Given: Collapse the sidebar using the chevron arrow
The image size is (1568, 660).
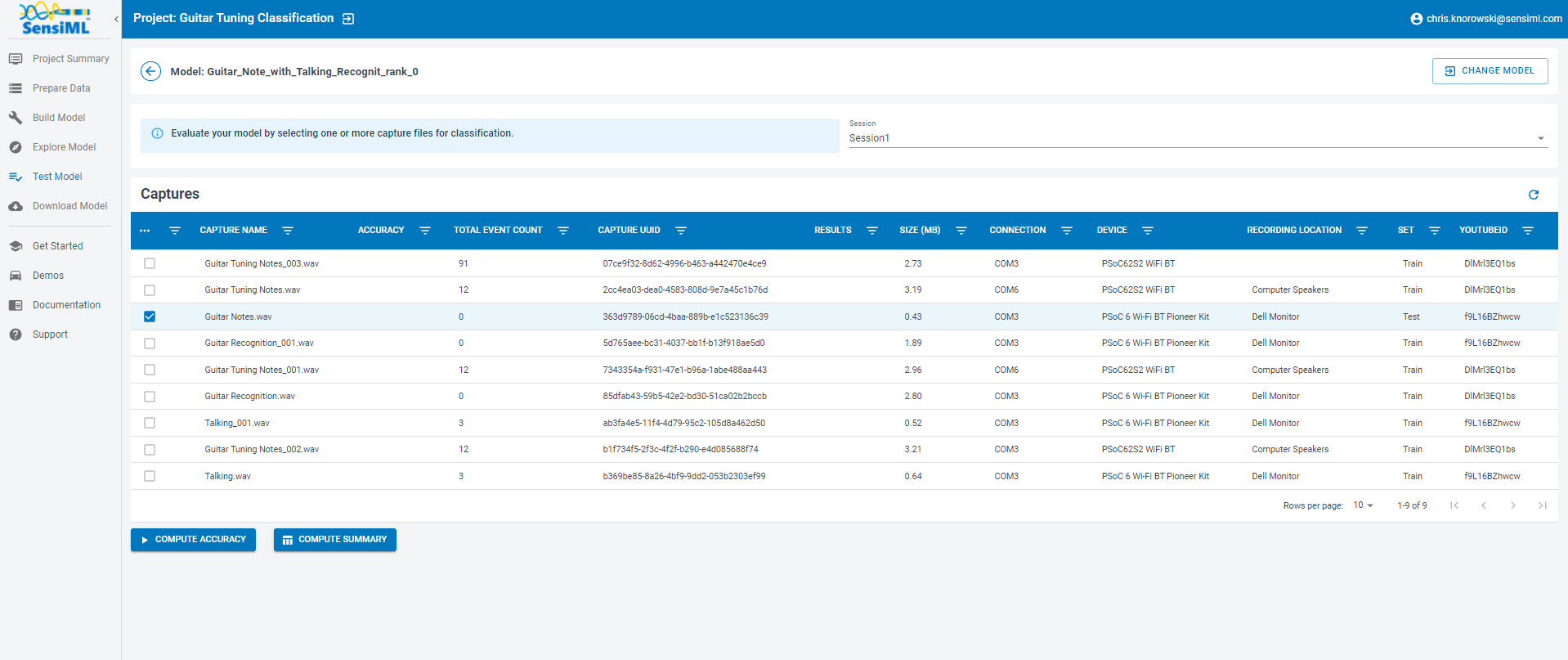Looking at the screenshot, I should click(116, 19).
